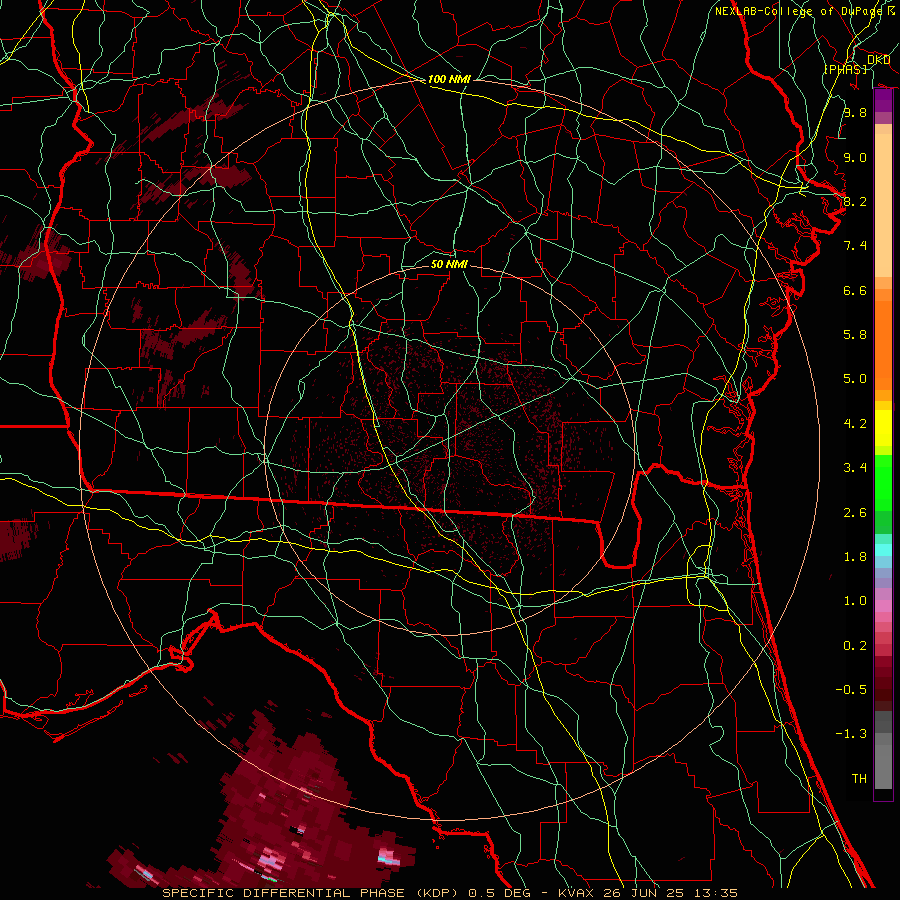
Task: Click the 100 NMI range ring label
Action: coord(449,79)
